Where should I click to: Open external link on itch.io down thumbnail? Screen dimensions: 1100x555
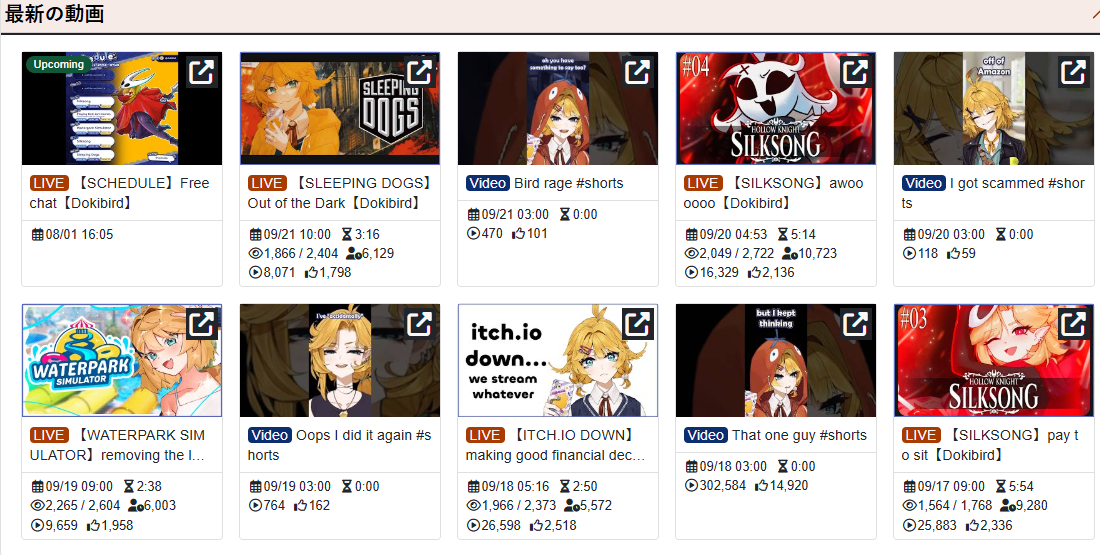[x=638, y=324]
